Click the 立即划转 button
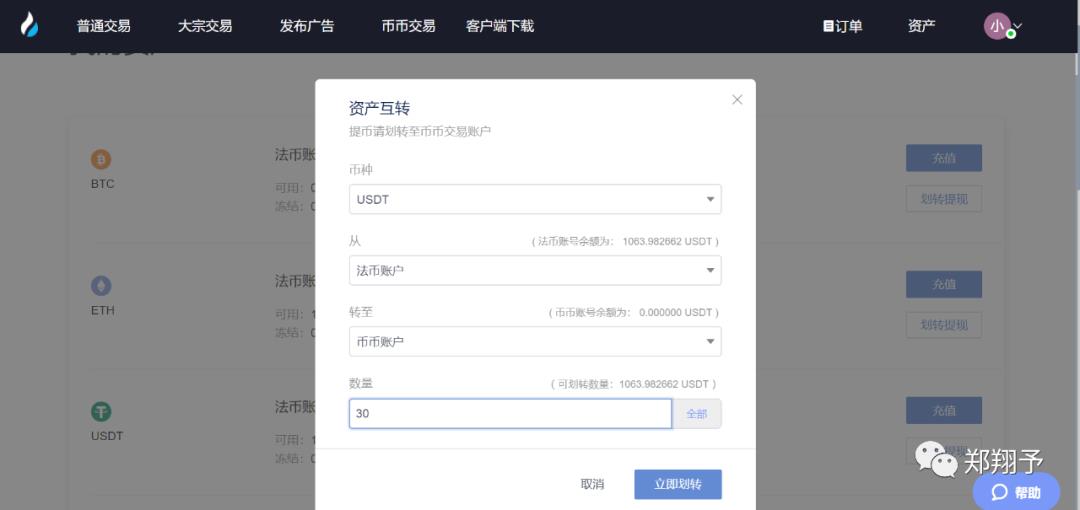This screenshot has height=510, width=1080. (678, 484)
